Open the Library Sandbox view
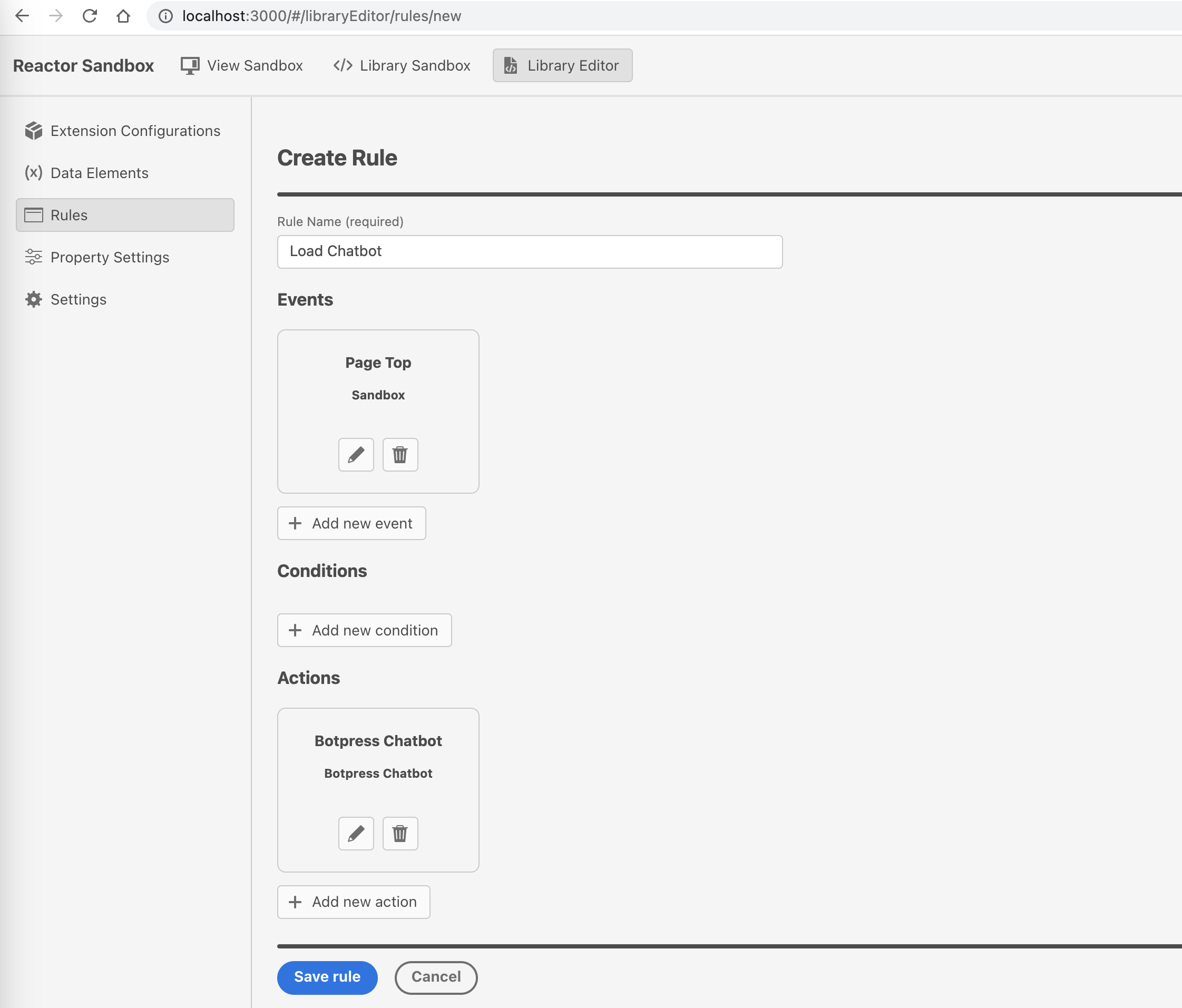Screen dimensions: 1182x1008 (x=402, y=65)
